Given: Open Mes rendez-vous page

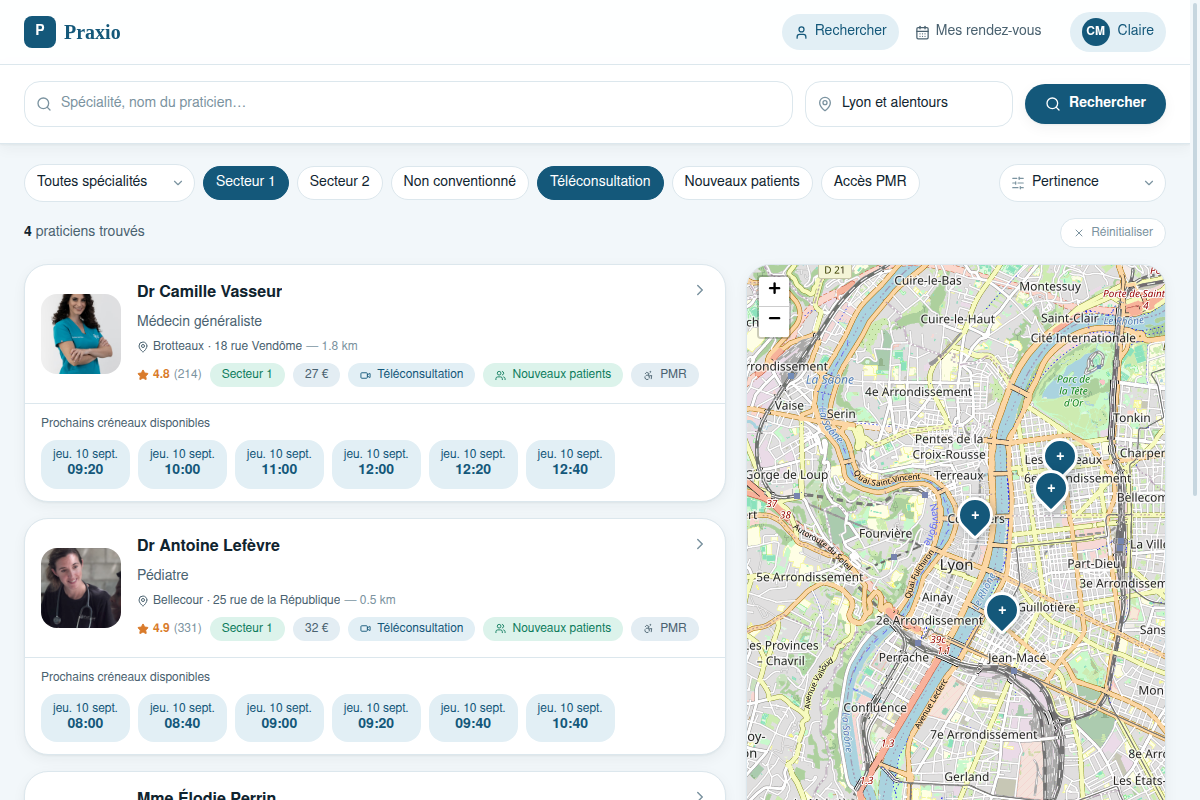Looking at the screenshot, I should [978, 31].
